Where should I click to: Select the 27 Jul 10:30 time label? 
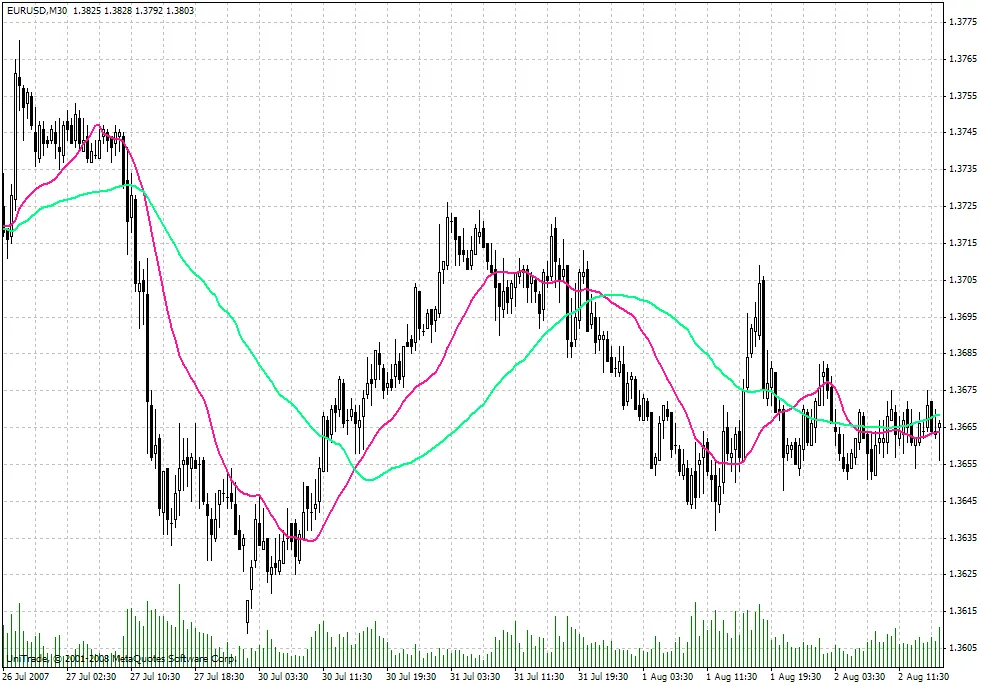point(152,676)
